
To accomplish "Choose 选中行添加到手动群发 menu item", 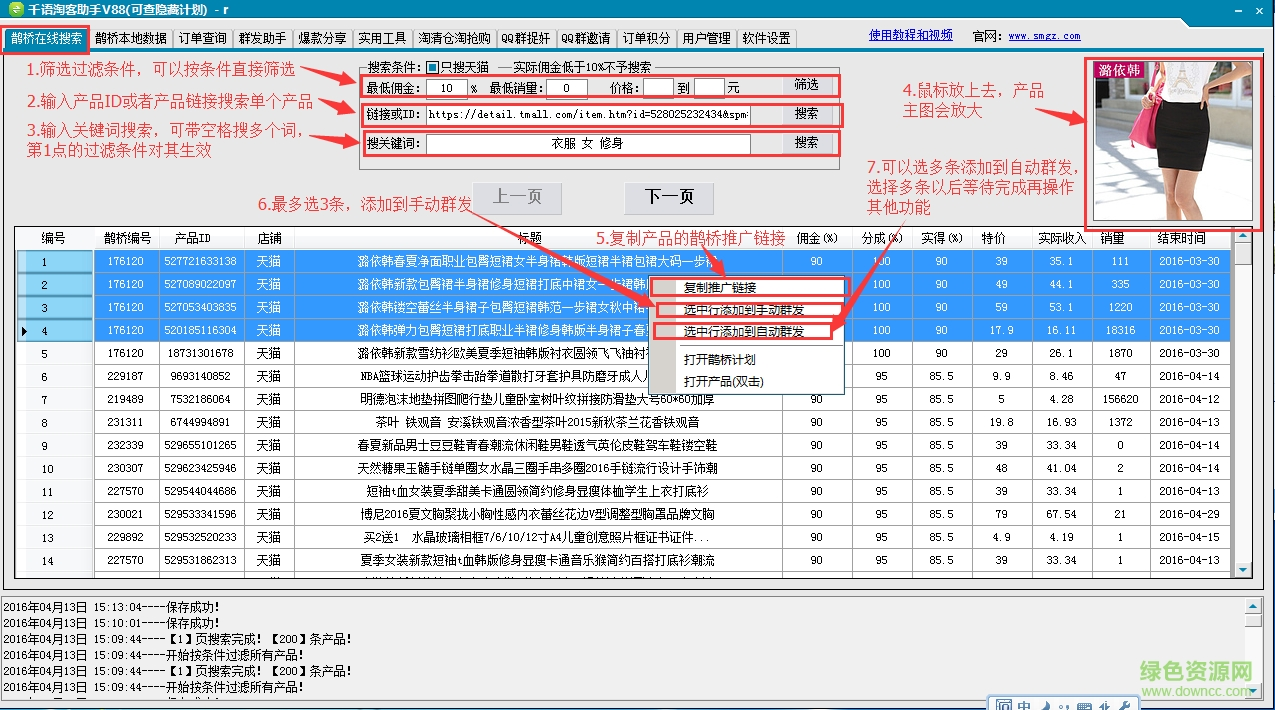I will pos(747,310).
